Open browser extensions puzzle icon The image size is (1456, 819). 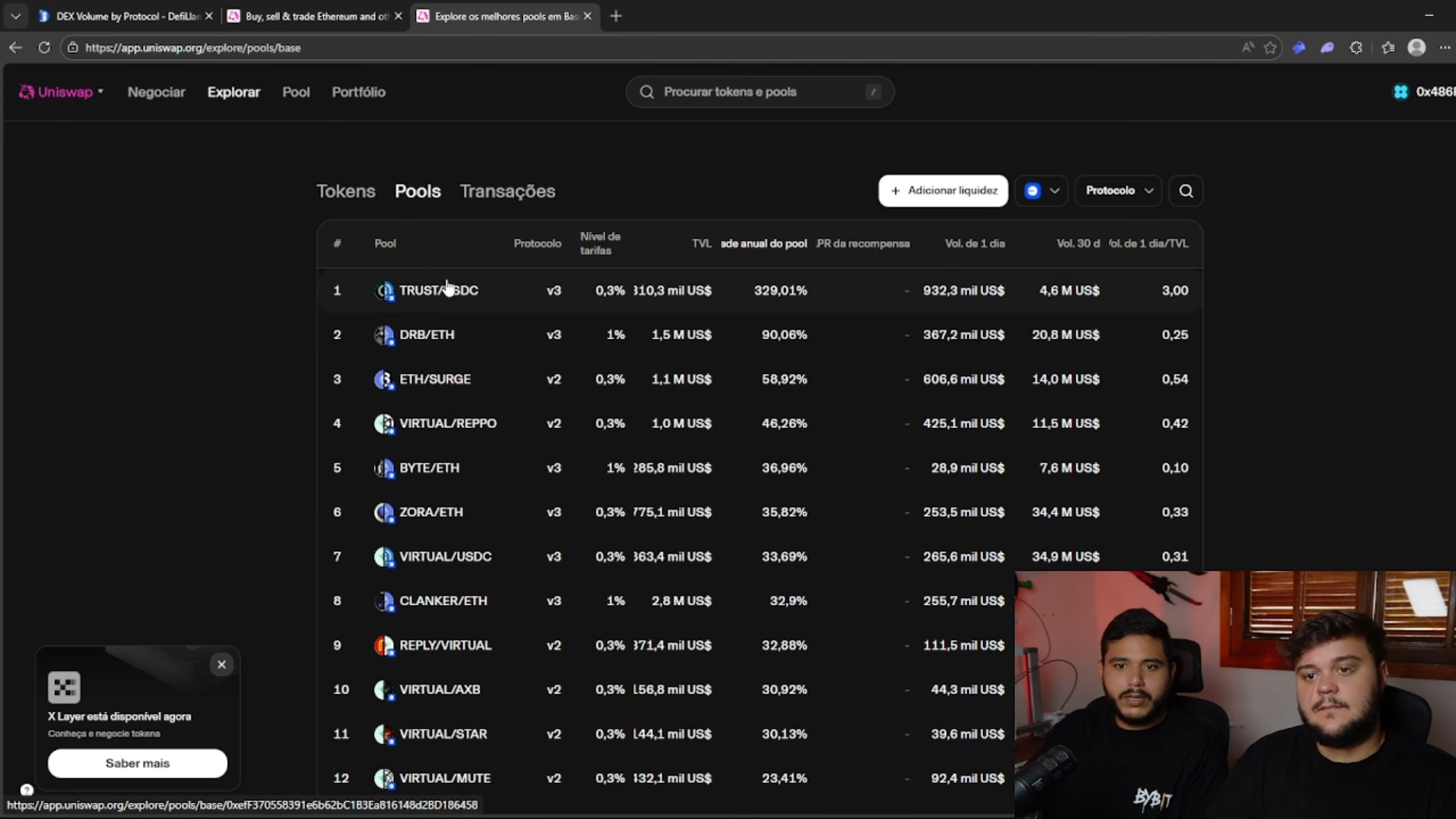[1356, 48]
